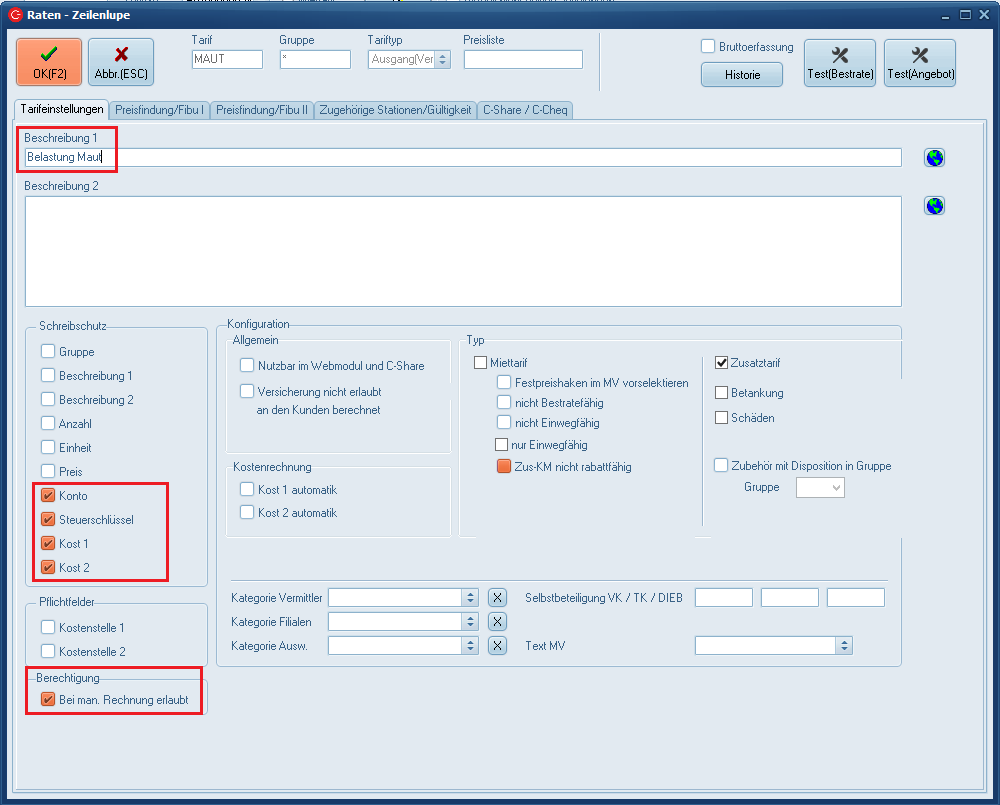This screenshot has height=805, width=1000.
Task: Click globe icon next to Beschreibung 1
Action: tap(934, 158)
